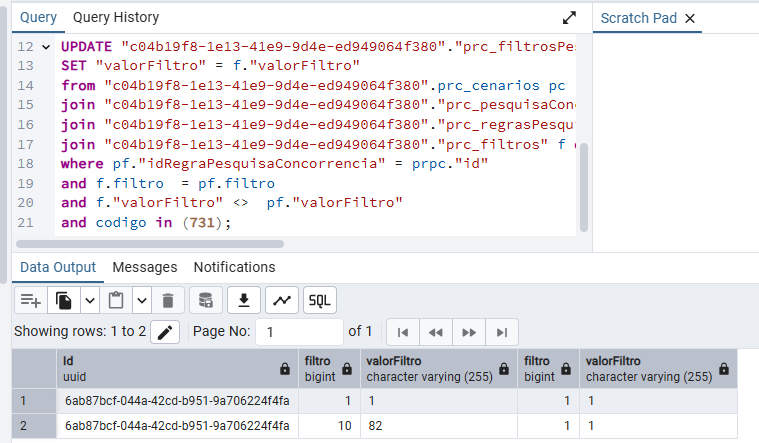Click the pencil icon to edit row range
The width and height of the screenshot is (759, 443).
[x=165, y=332]
